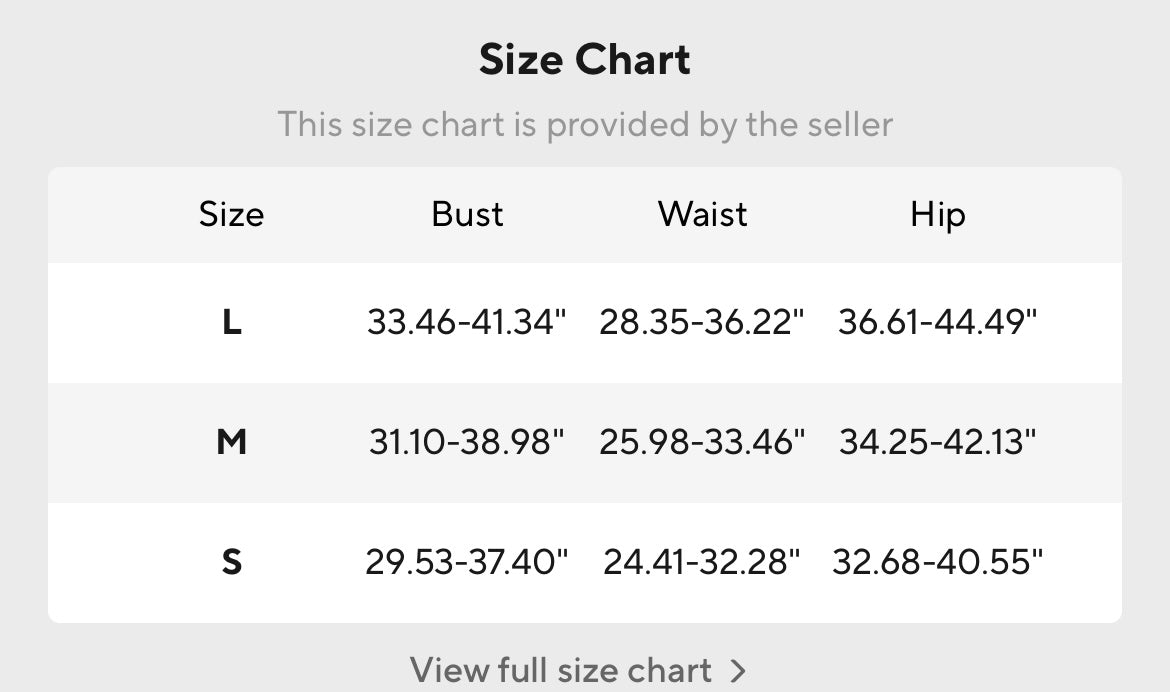Screen dimensions: 1170x692
Task: Click bust measurement 29.53-37.40" for size S
Action: point(467,562)
